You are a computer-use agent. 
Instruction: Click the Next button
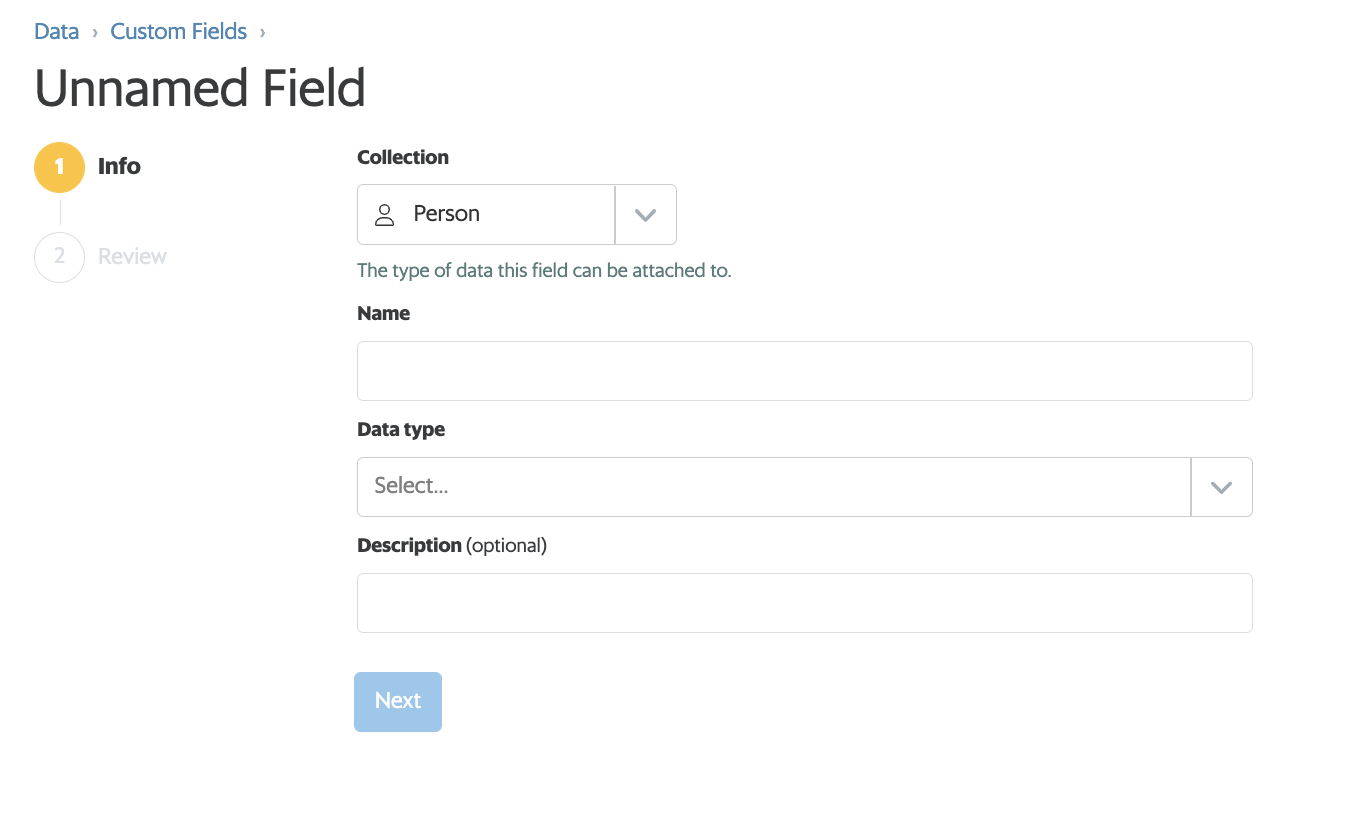[x=398, y=701]
